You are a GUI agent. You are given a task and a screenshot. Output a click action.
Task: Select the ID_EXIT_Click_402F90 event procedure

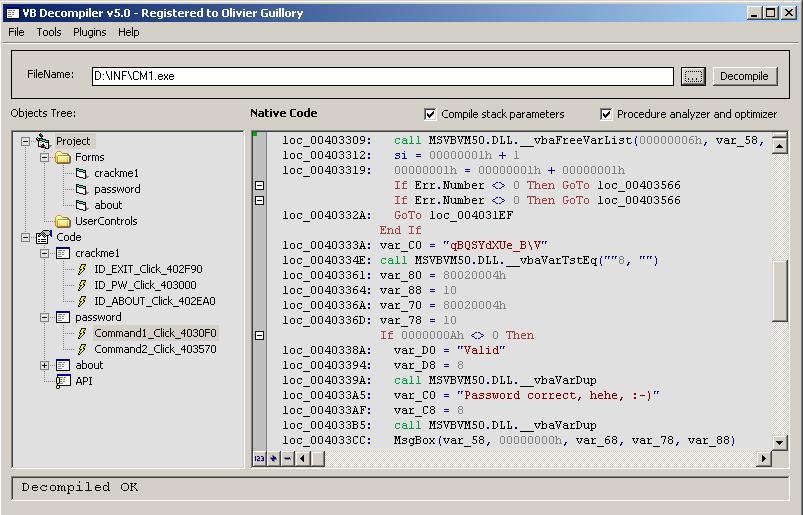point(148,269)
